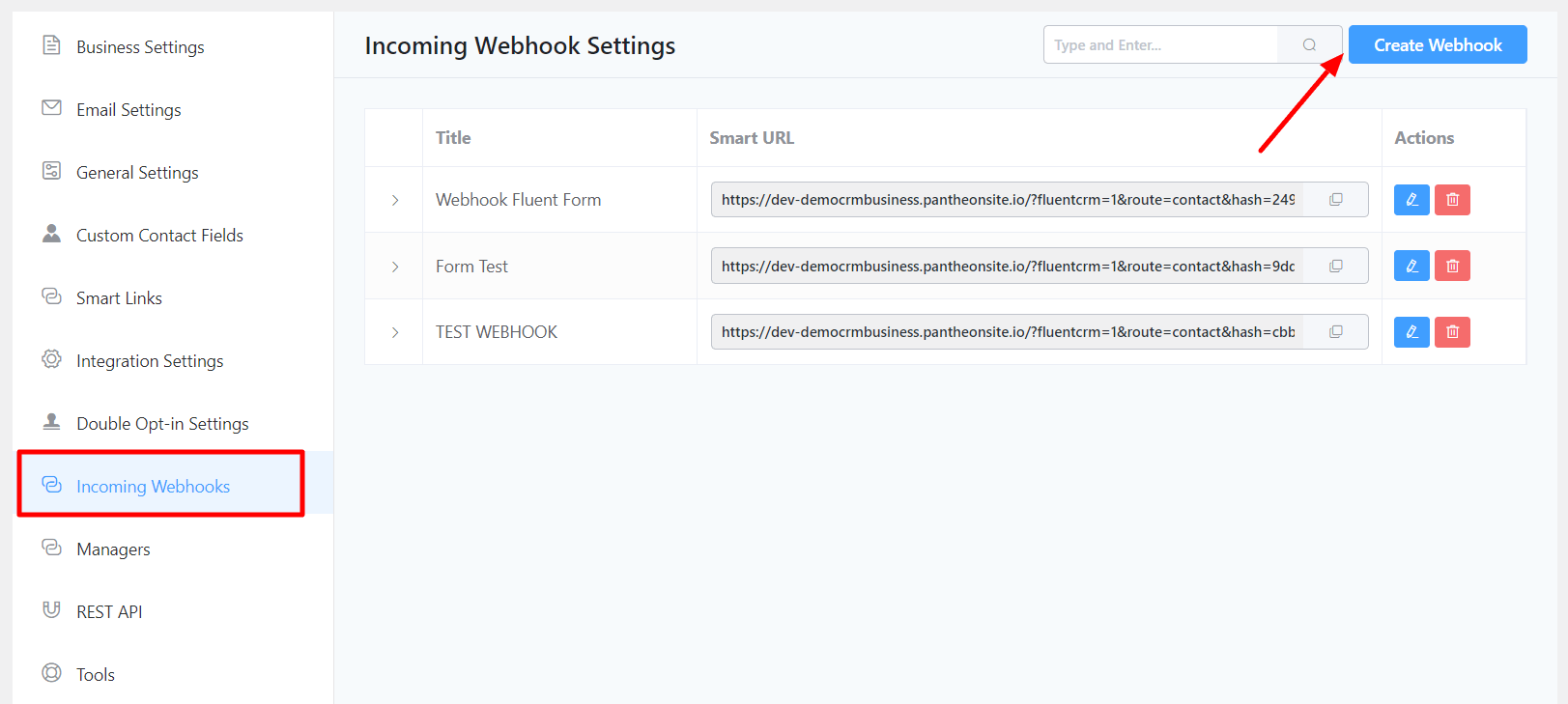This screenshot has width=1568, height=704.
Task: Click the search magnifier icon
Action: [1309, 44]
